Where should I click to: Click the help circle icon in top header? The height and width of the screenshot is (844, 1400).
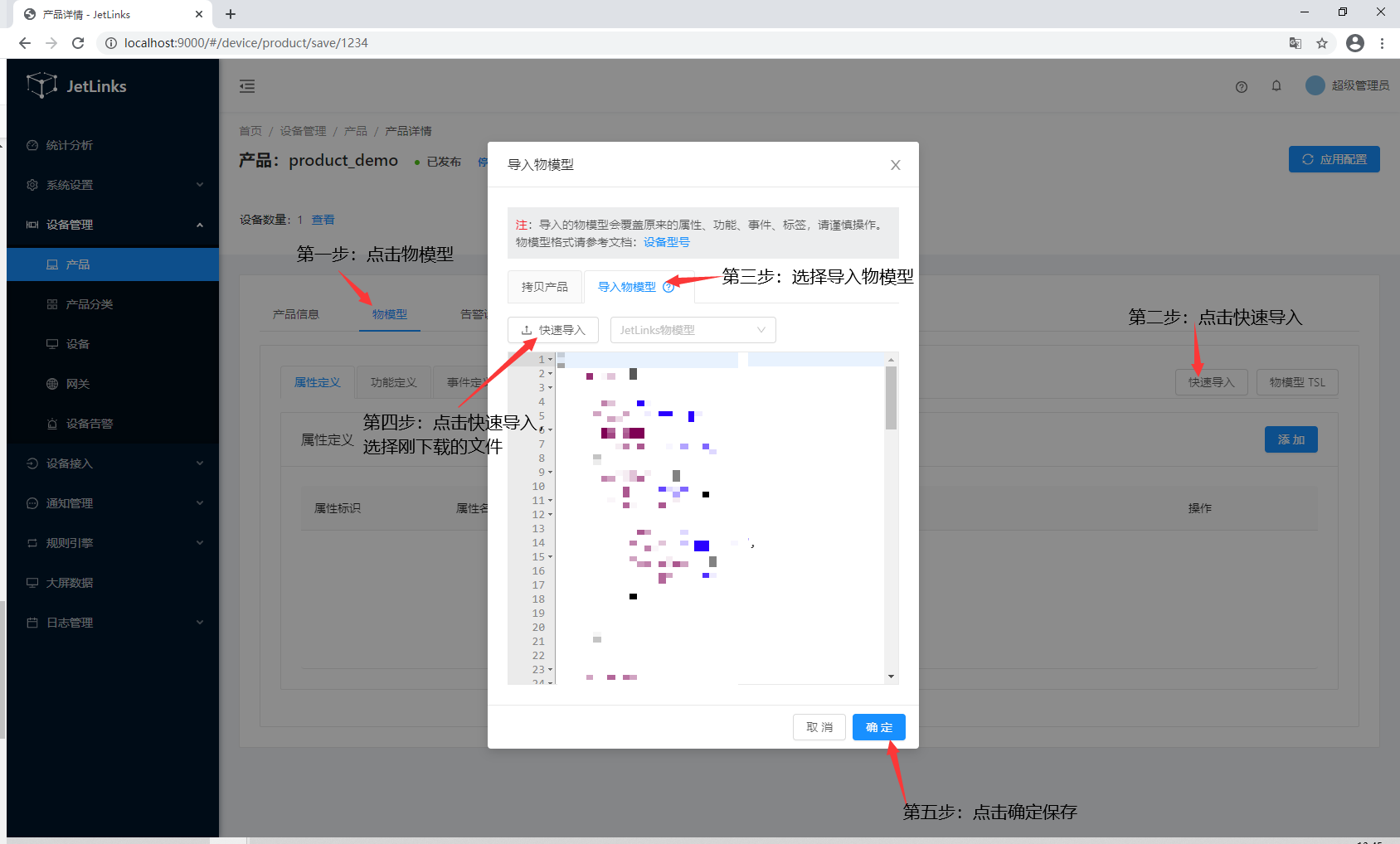pyautogui.click(x=1242, y=86)
